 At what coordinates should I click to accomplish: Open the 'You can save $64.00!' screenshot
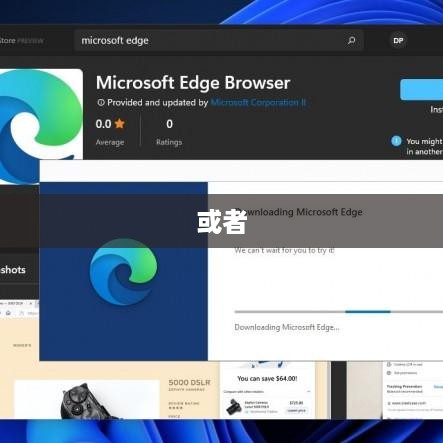pyautogui.click(x=267, y=390)
